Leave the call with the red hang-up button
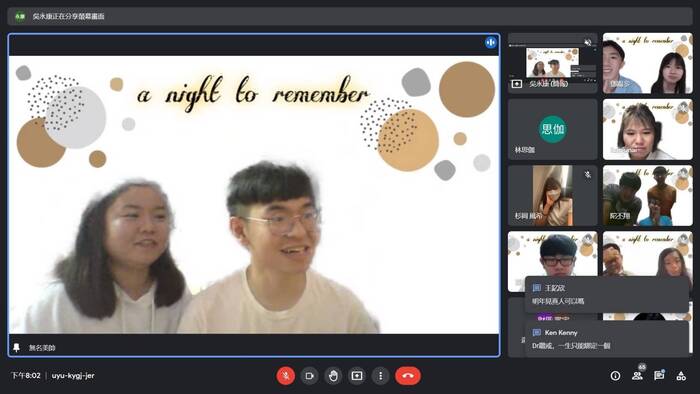The image size is (700, 394). (x=408, y=376)
